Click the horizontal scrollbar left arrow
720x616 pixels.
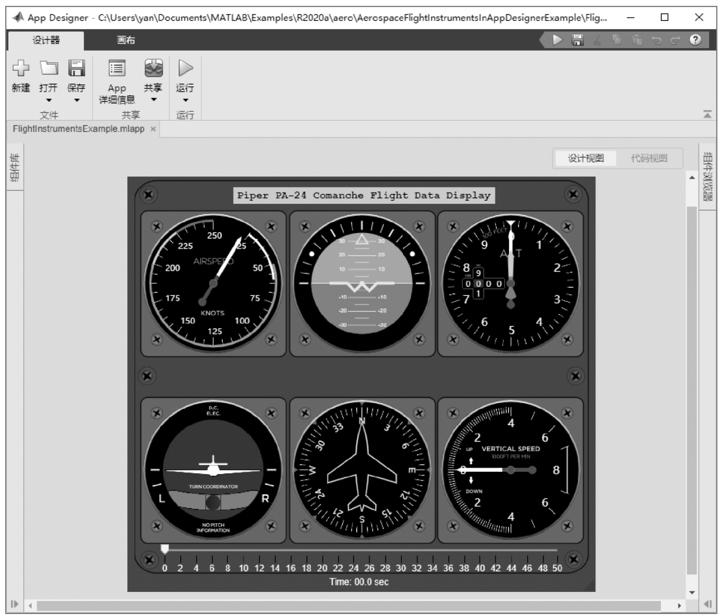click(30, 606)
